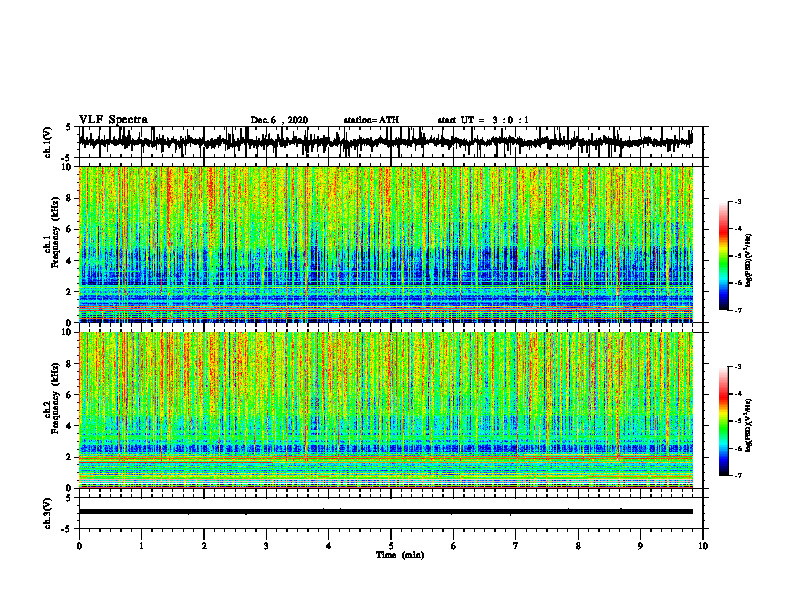Click the "8" kHz tick of ch.2 frequency axis
This screenshot has width=792, height=612.
[70, 364]
